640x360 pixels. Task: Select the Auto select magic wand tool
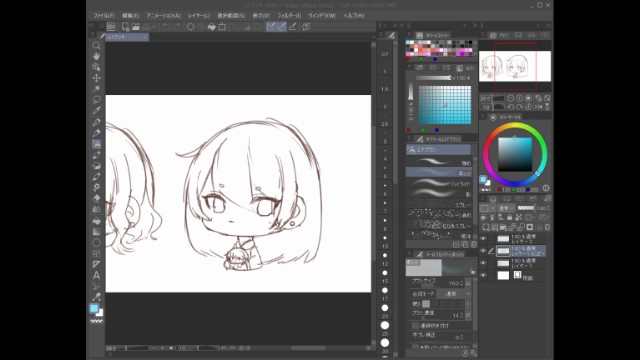pyautogui.click(x=96, y=89)
